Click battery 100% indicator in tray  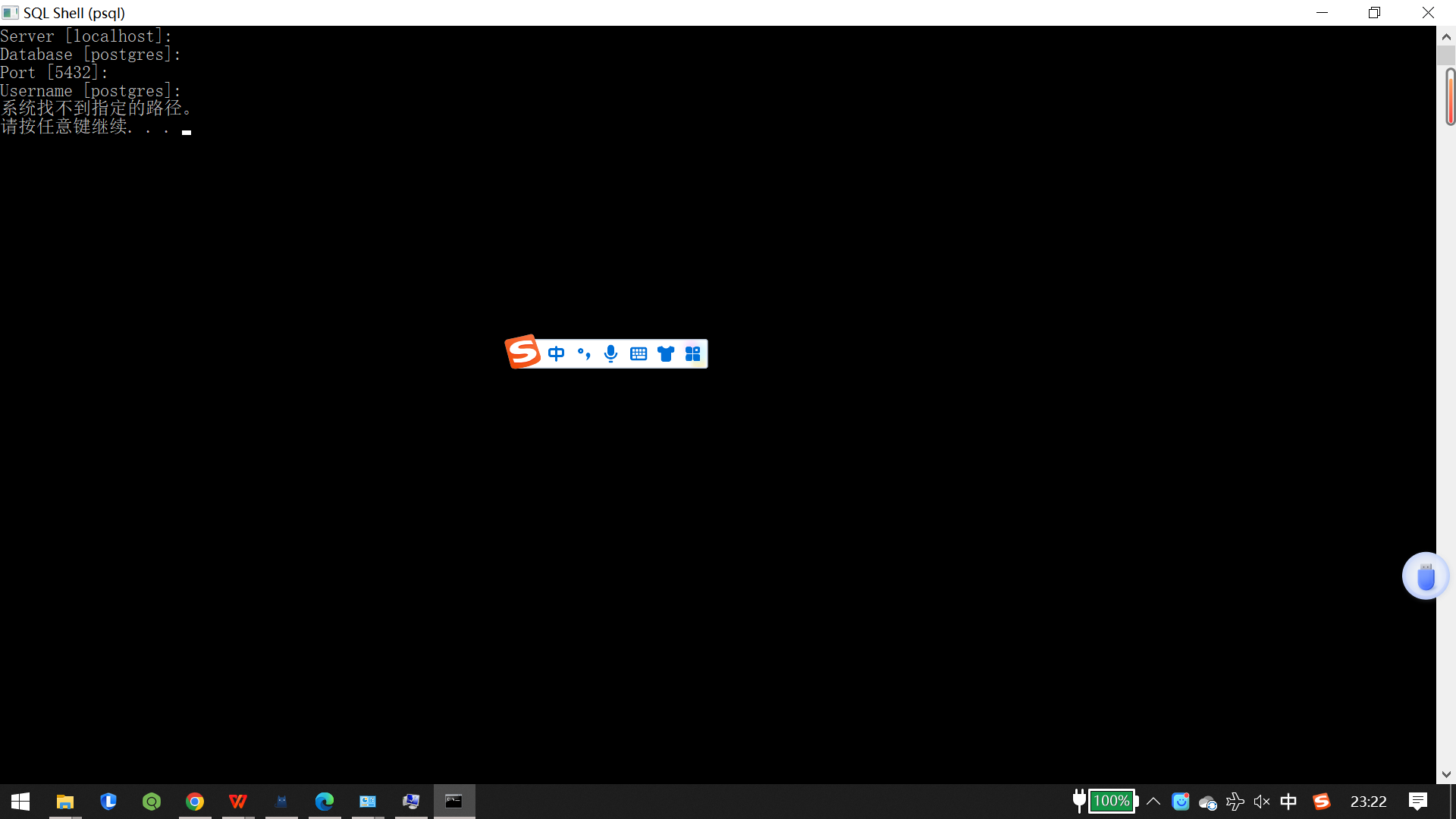pyautogui.click(x=1111, y=802)
